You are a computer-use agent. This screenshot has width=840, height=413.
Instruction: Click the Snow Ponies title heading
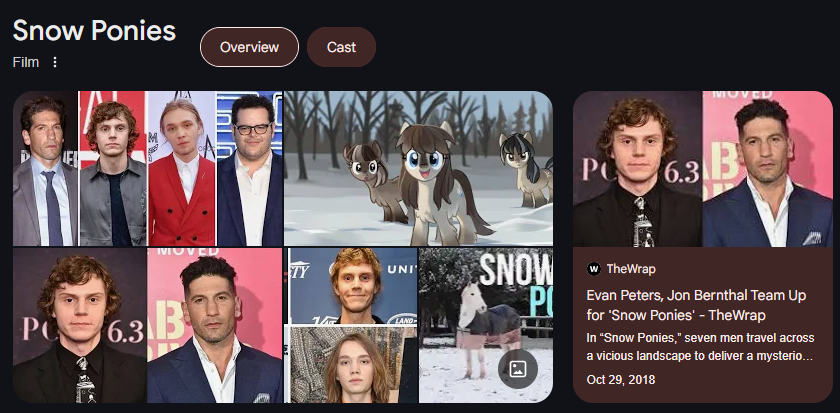pyautogui.click(x=94, y=31)
